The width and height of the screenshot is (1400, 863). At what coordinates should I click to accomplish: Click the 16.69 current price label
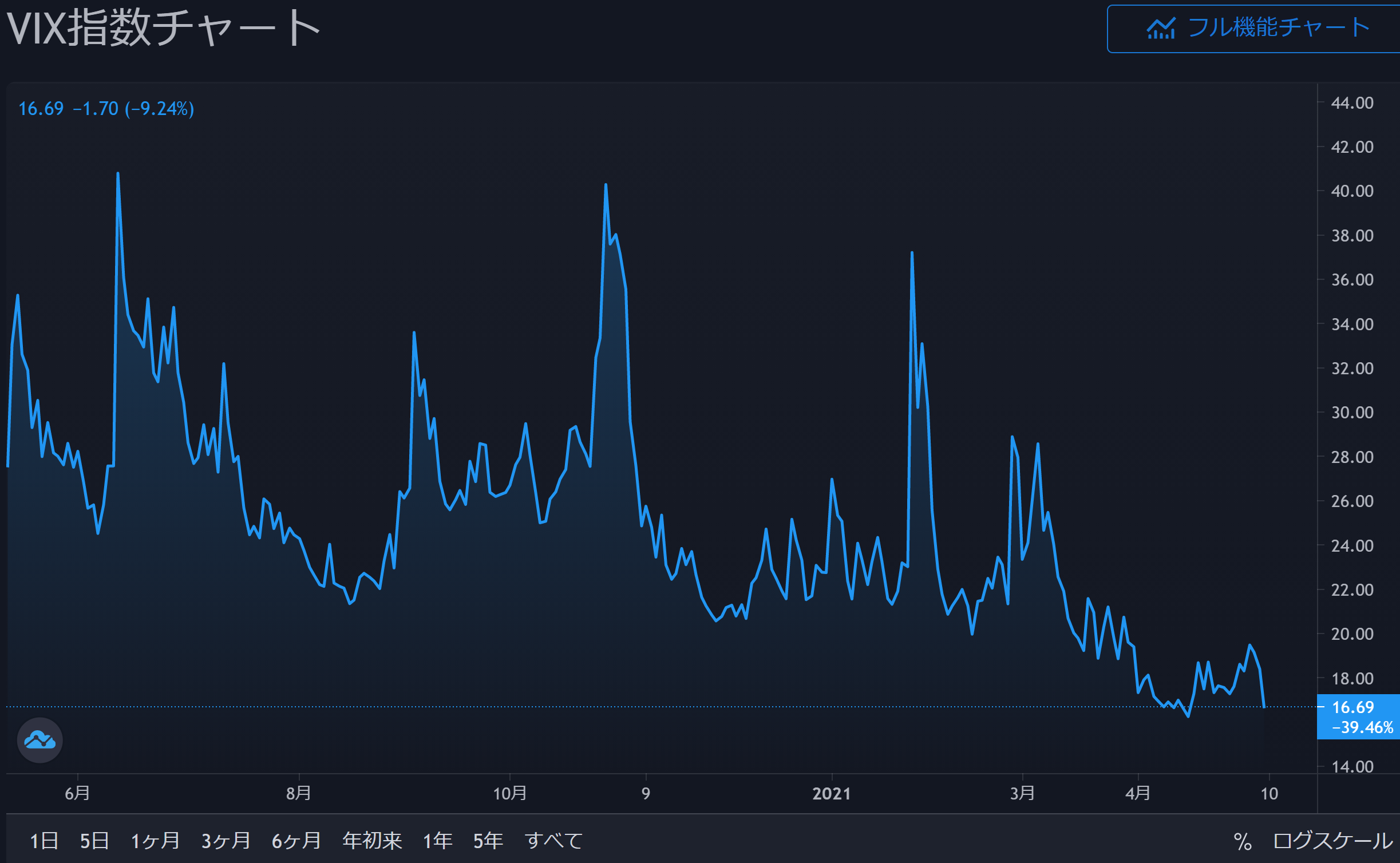(1352, 707)
